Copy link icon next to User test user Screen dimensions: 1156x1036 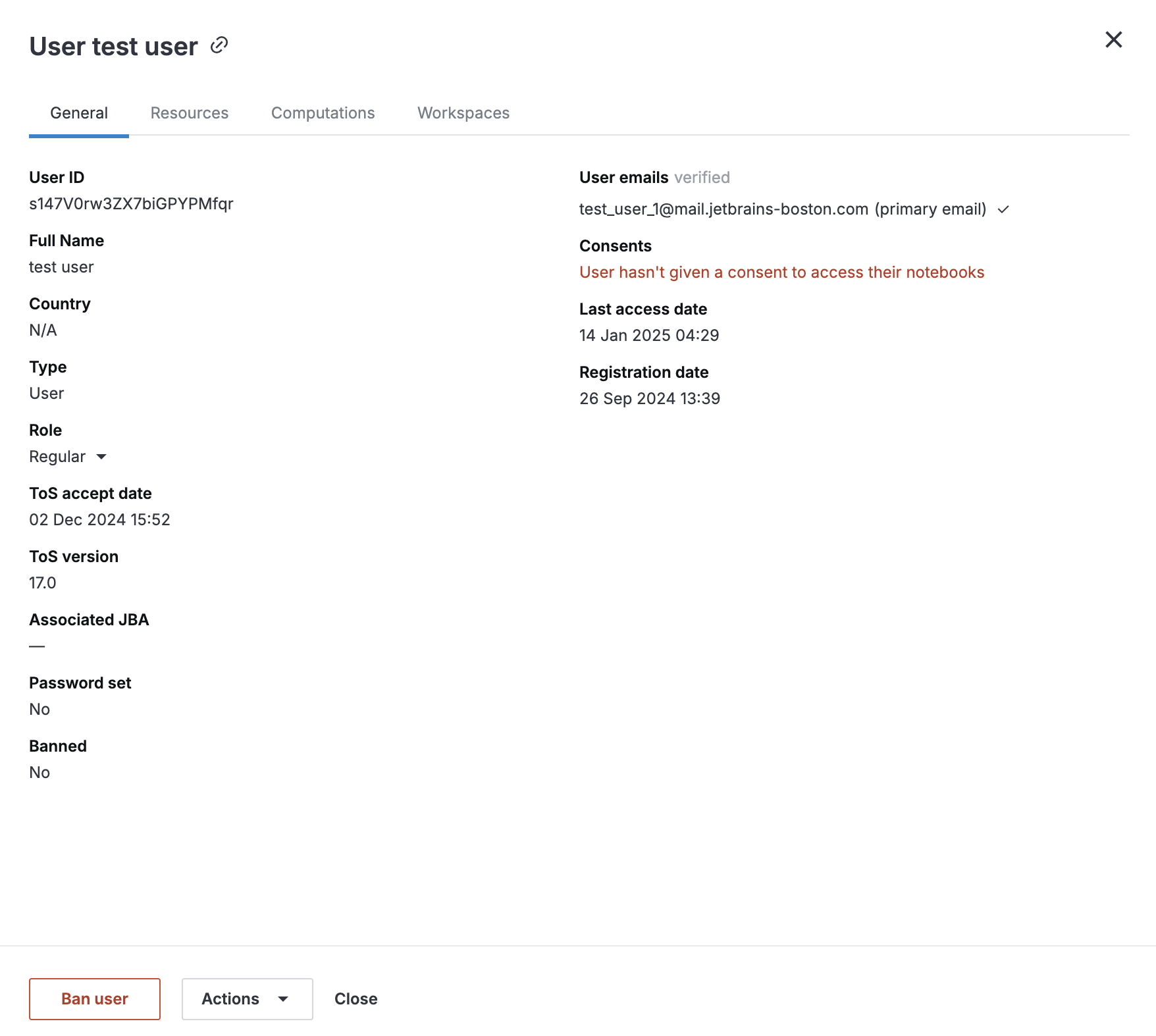point(219,45)
